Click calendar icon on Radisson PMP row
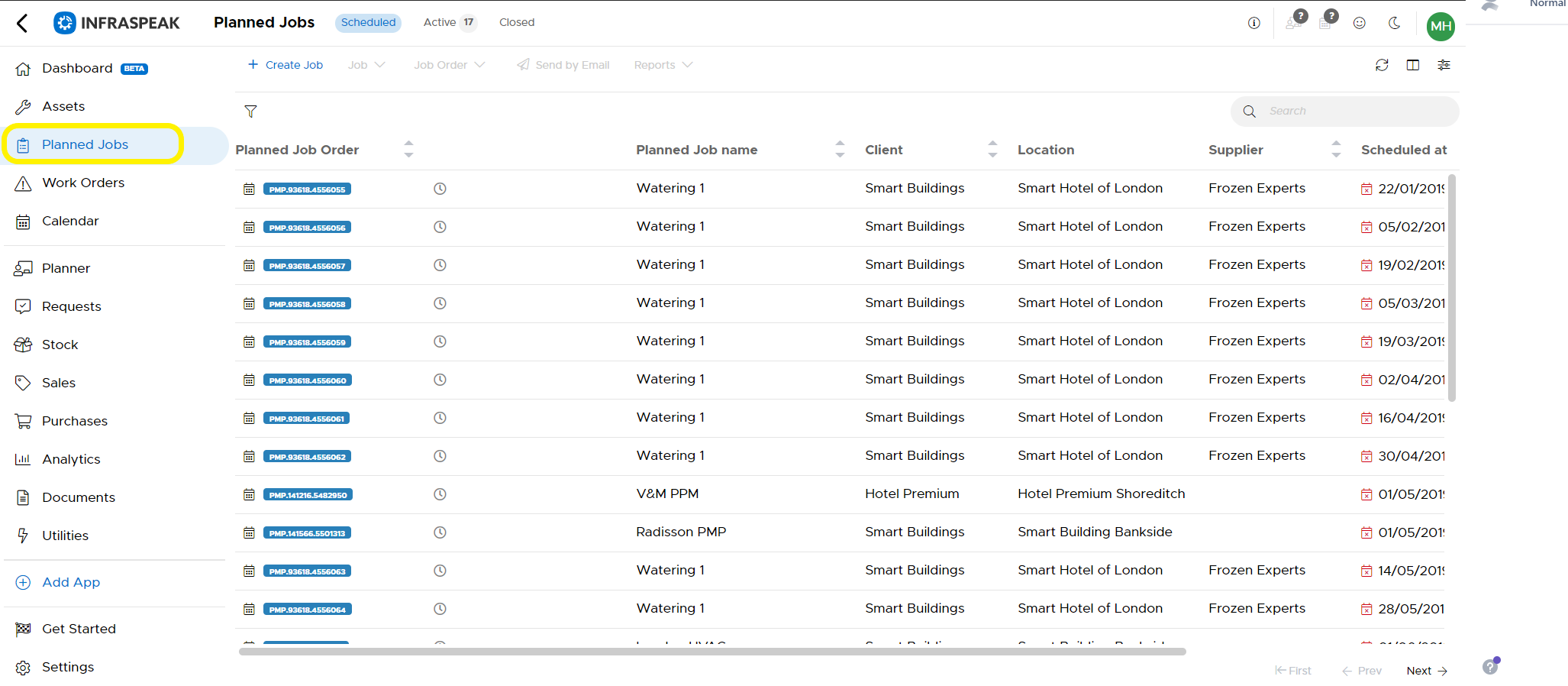This screenshot has width=1568, height=686. pyautogui.click(x=249, y=532)
